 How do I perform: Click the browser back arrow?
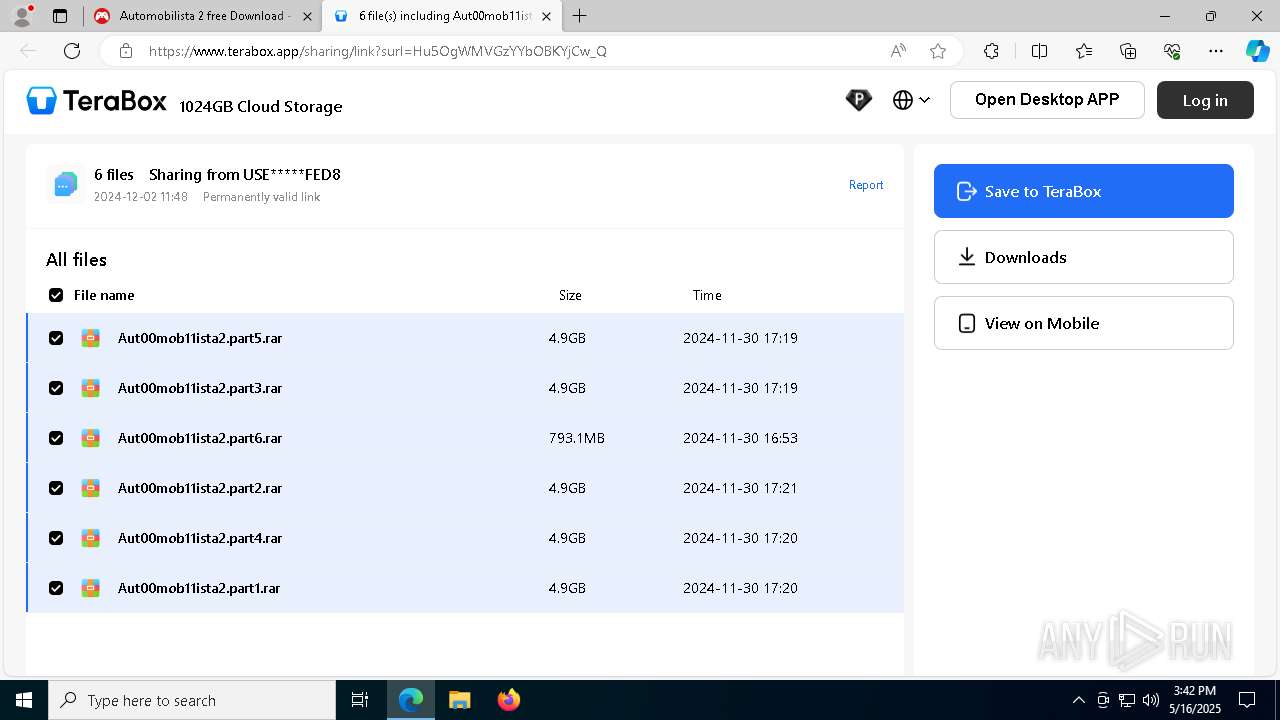tap(28, 51)
